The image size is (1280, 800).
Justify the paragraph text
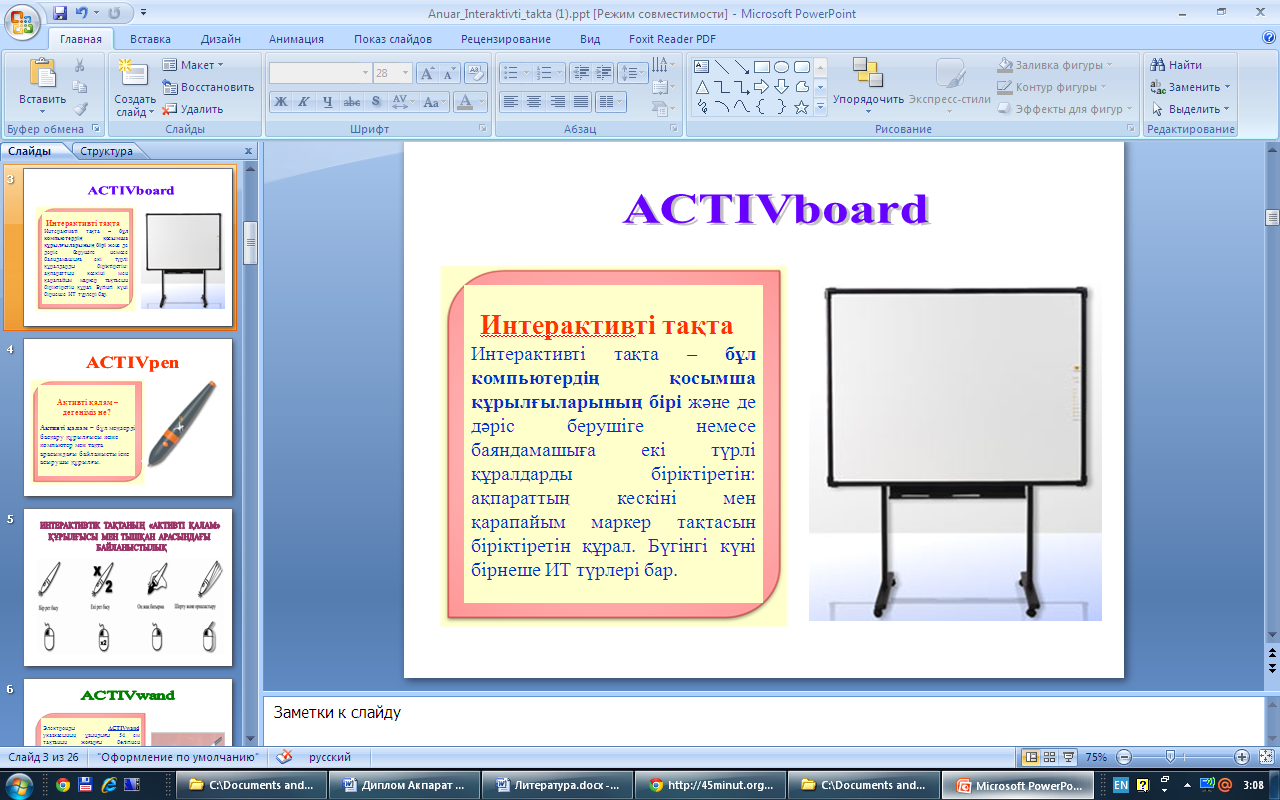pos(582,102)
